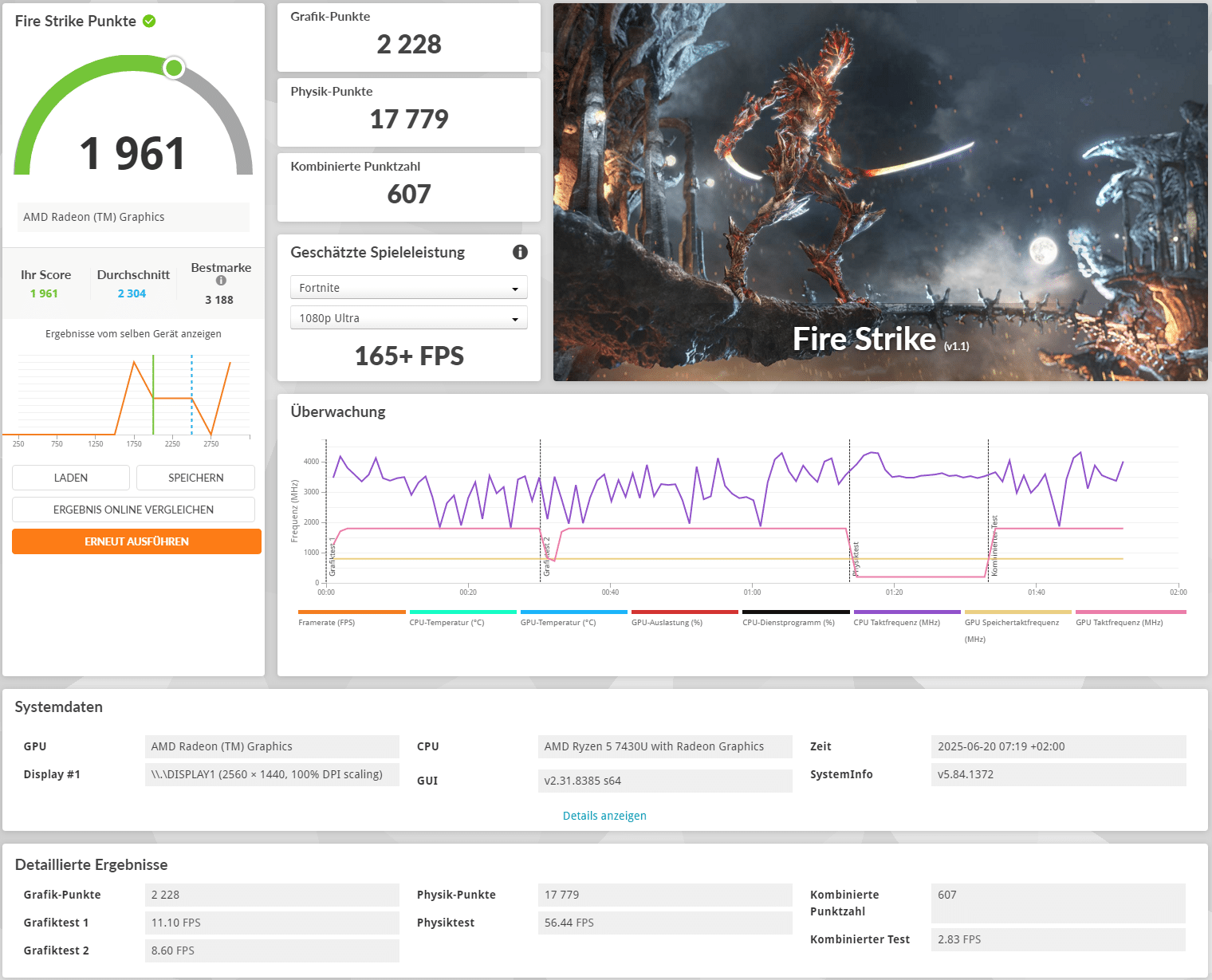
Task: Toggle Framerate (FPS) legend entry
Action: point(327,622)
